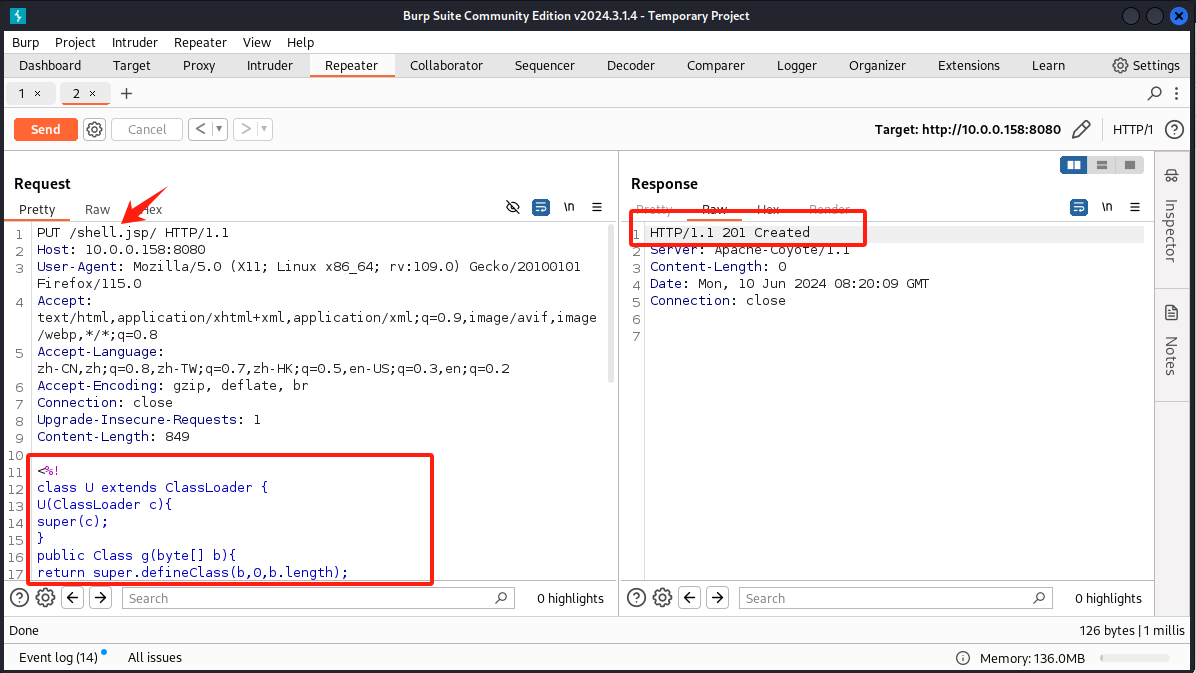Switch to Repeater tab 1
This screenshot has width=1196, height=673.
point(21,93)
